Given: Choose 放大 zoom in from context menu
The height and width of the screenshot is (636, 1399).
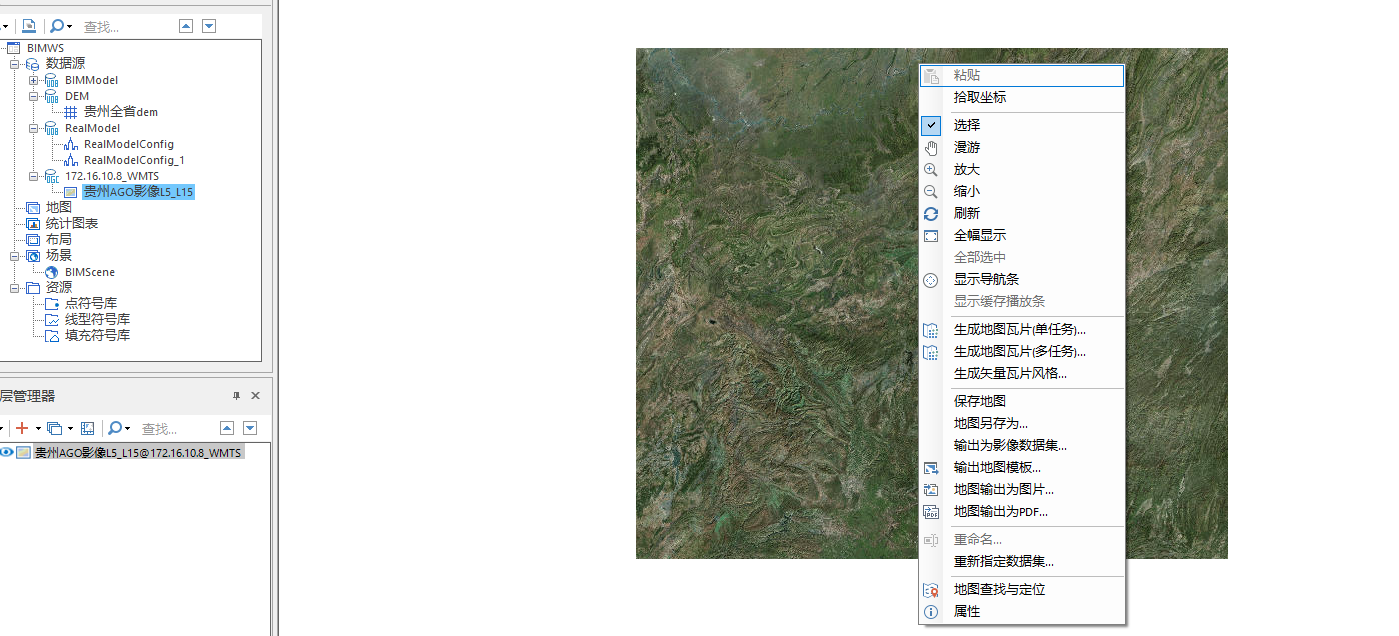Looking at the screenshot, I should pyautogui.click(x=1022, y=169).
